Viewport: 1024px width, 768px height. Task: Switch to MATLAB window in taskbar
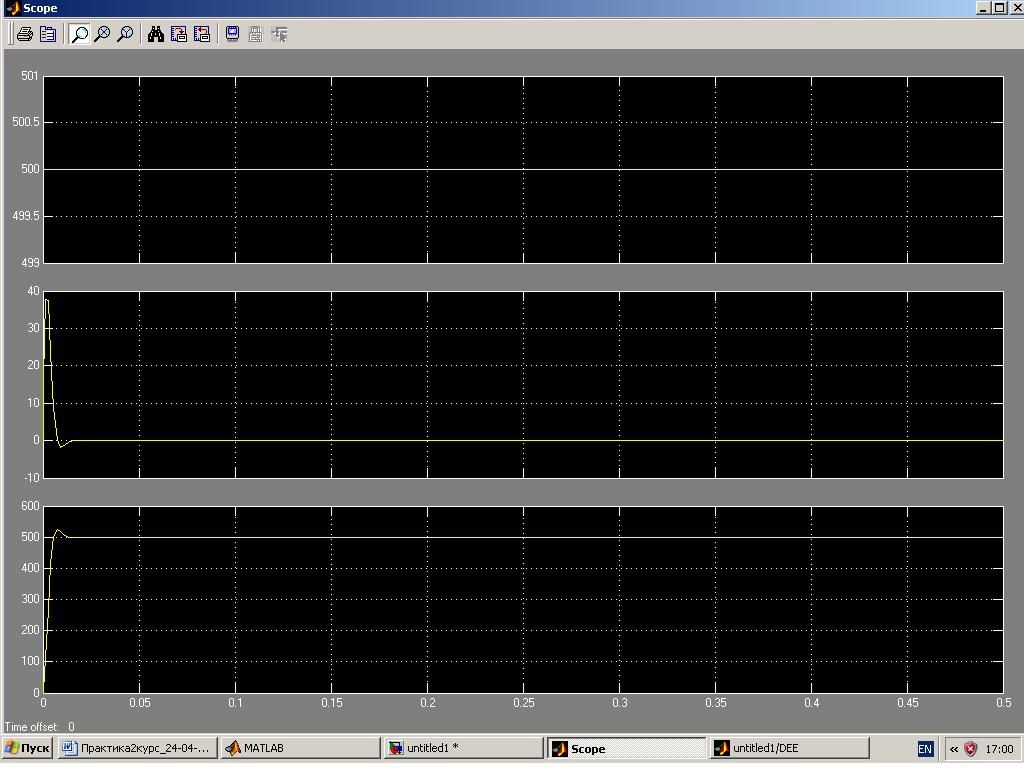[x=300, y=748]
